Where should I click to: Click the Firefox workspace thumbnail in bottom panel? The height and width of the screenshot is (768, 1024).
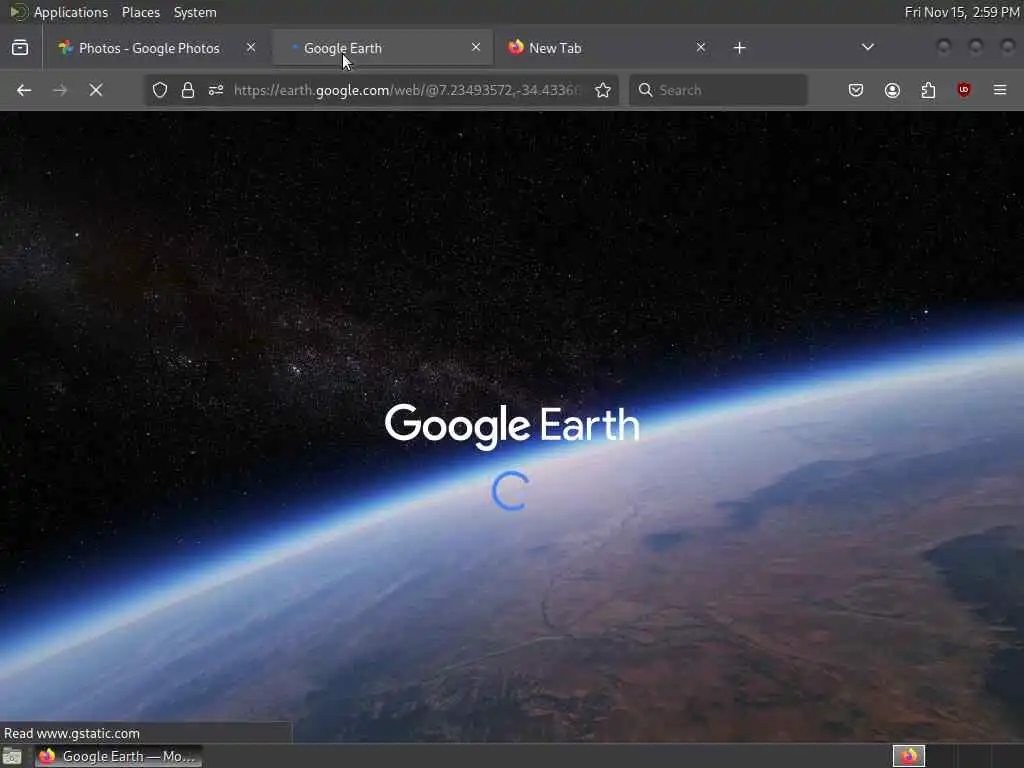(x=909, y=756)
